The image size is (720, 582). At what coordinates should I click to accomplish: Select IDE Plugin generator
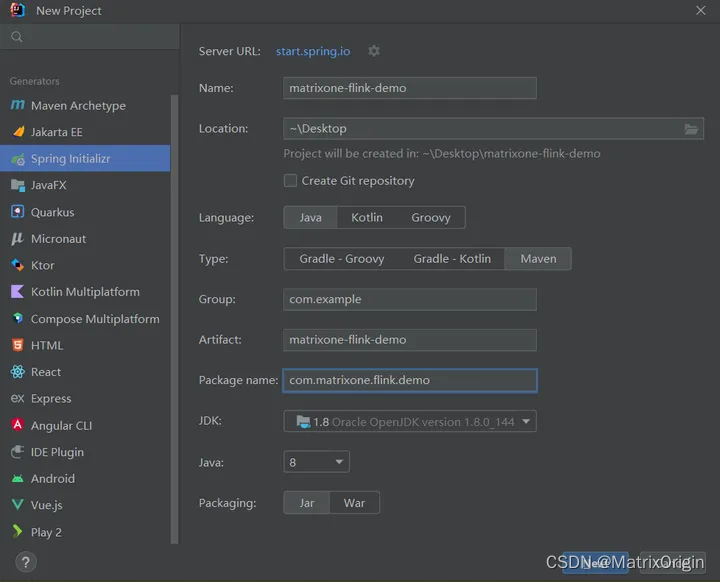(x=85, y=452)
